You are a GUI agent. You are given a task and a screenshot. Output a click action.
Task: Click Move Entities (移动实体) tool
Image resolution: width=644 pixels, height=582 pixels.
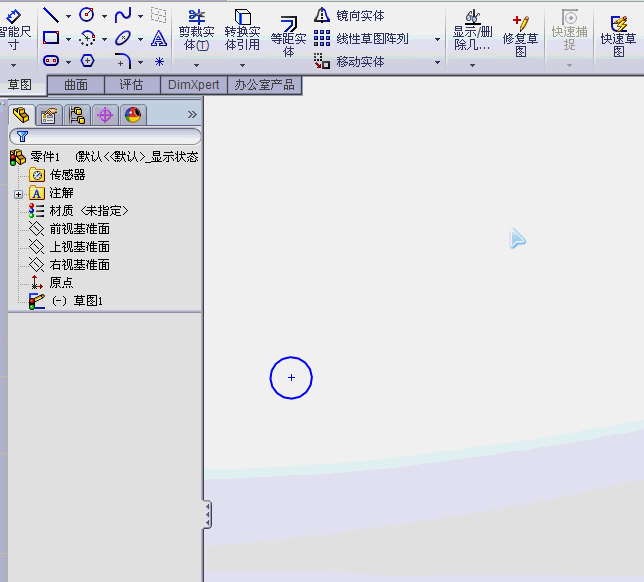[349, 62]
